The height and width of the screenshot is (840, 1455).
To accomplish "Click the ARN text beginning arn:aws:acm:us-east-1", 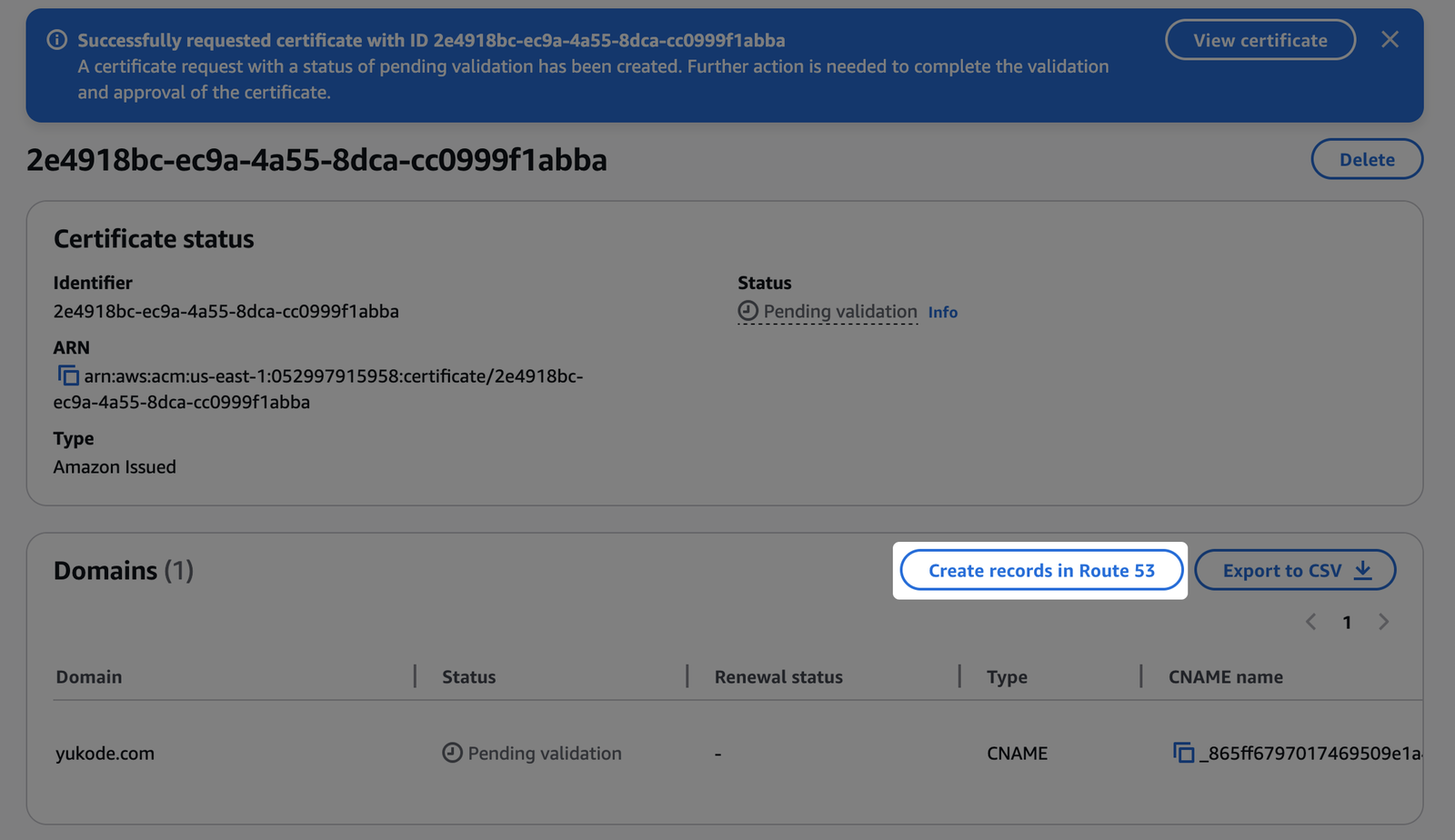I will [x=318, y=389].
